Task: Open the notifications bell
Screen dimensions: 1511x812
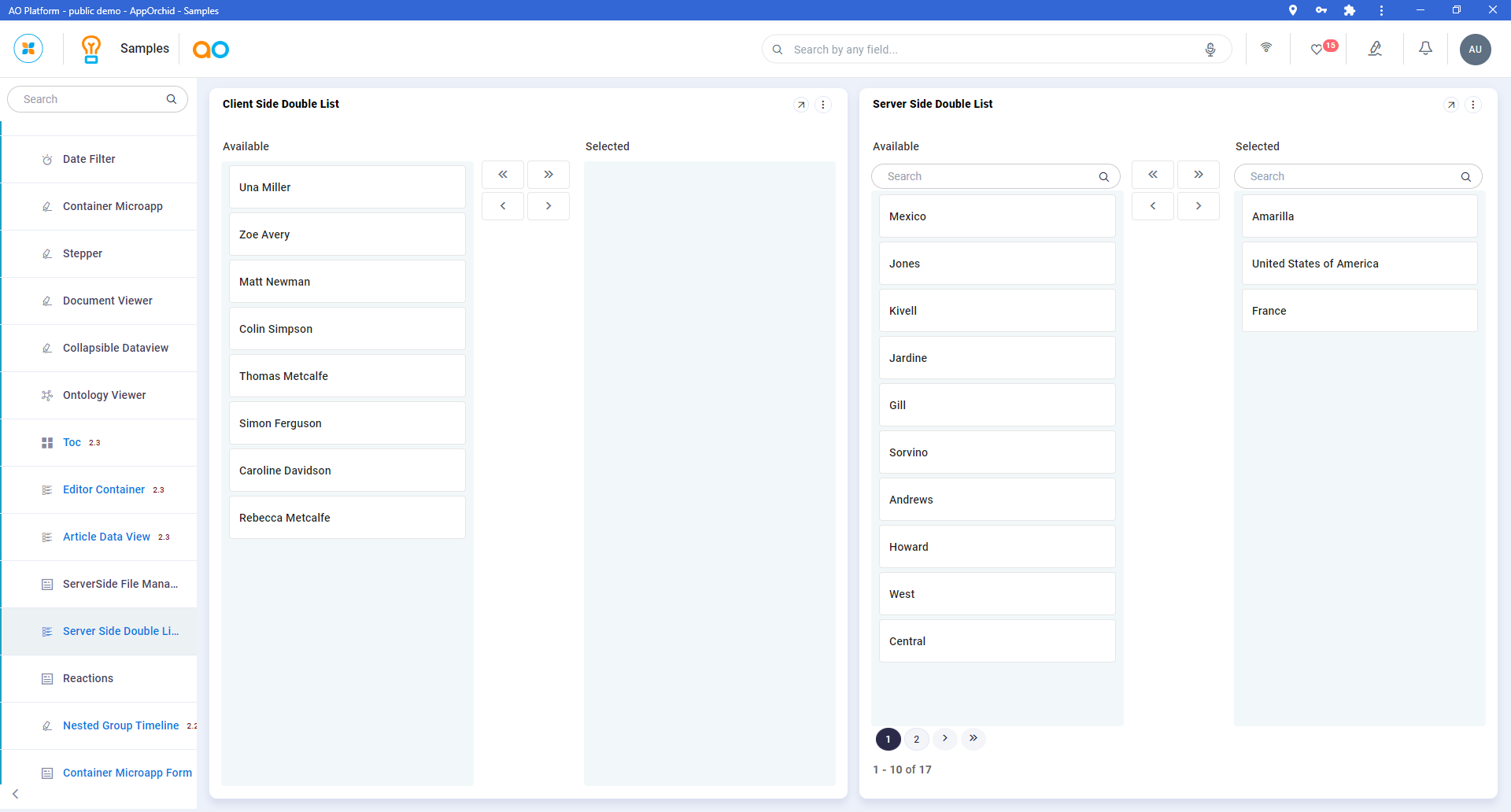Action: coord(1425,49)
